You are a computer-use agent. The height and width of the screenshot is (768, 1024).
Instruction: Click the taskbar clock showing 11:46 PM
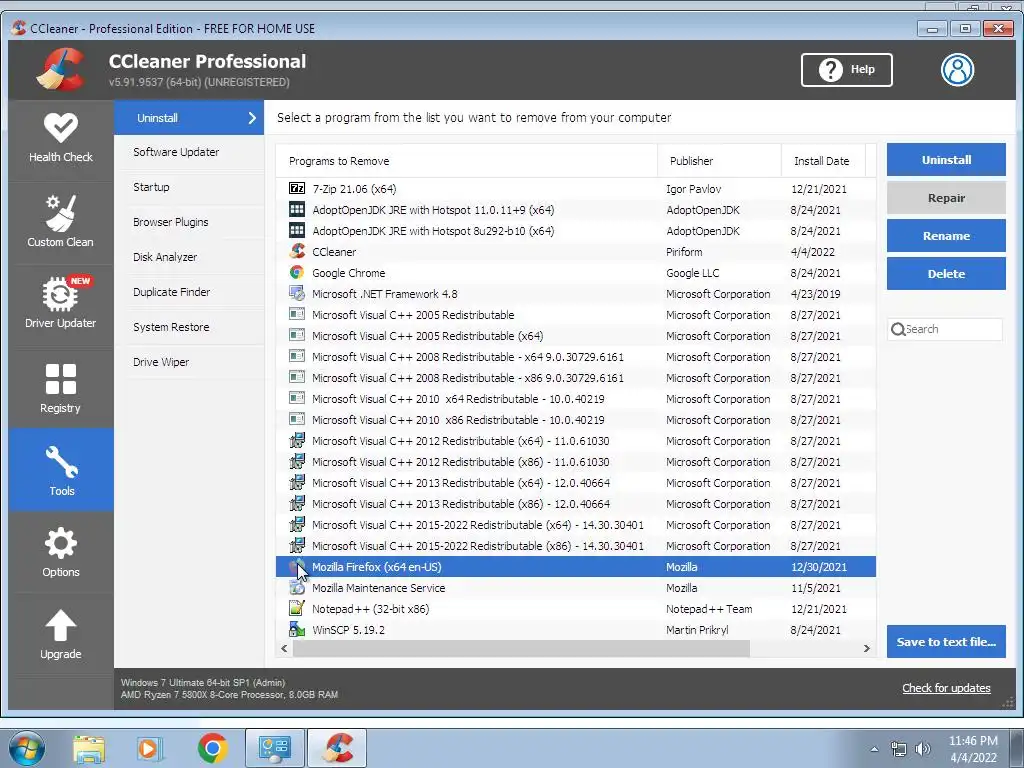coord(972,749)
